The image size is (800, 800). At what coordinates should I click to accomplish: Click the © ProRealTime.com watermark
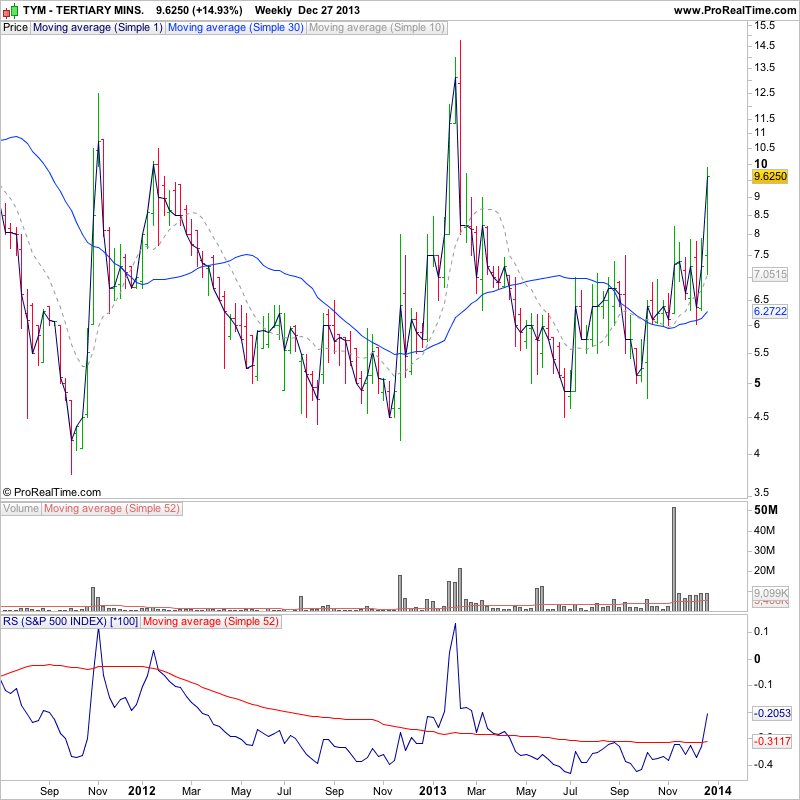point(52,492)
